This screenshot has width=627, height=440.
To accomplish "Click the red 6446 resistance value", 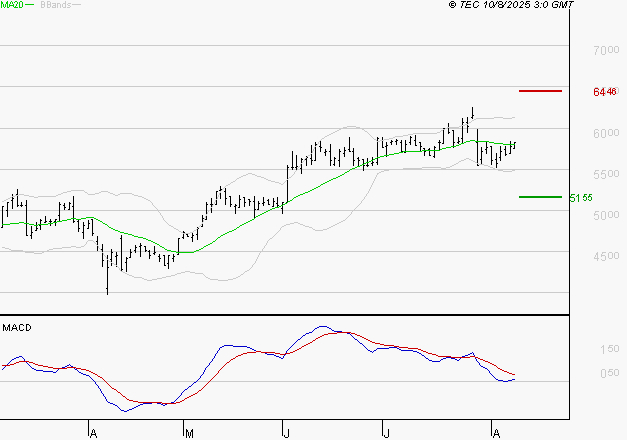I will point(605,92).
